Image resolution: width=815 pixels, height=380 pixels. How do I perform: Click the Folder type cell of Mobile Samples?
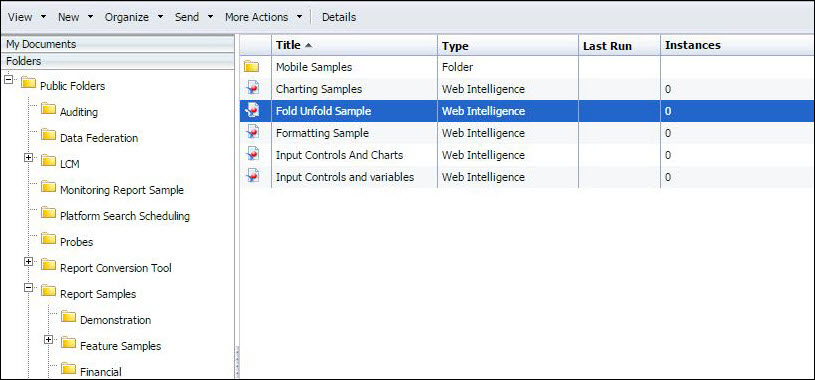(508, 67)
